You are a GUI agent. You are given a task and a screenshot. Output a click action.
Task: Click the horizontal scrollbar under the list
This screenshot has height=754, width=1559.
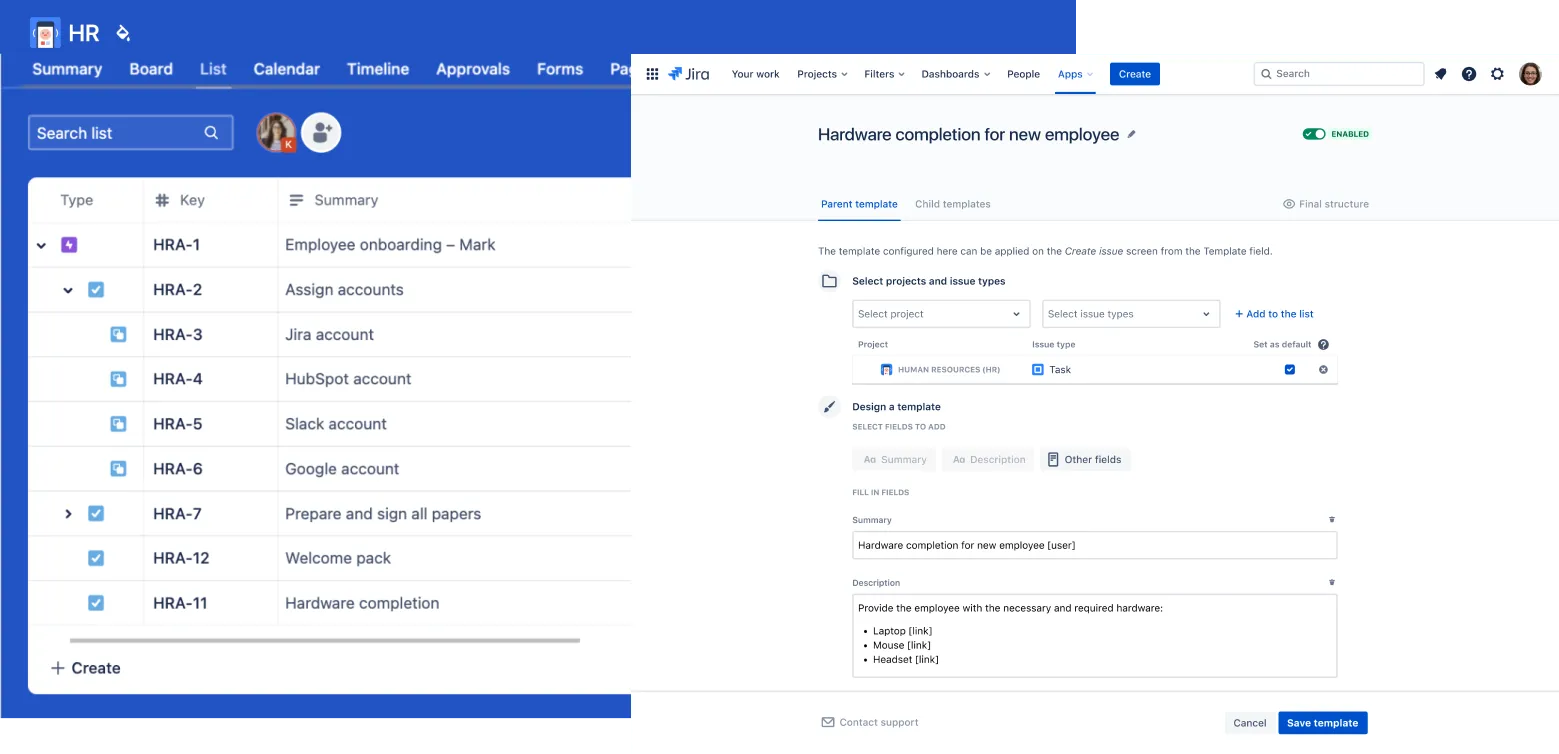pos(324,640)
